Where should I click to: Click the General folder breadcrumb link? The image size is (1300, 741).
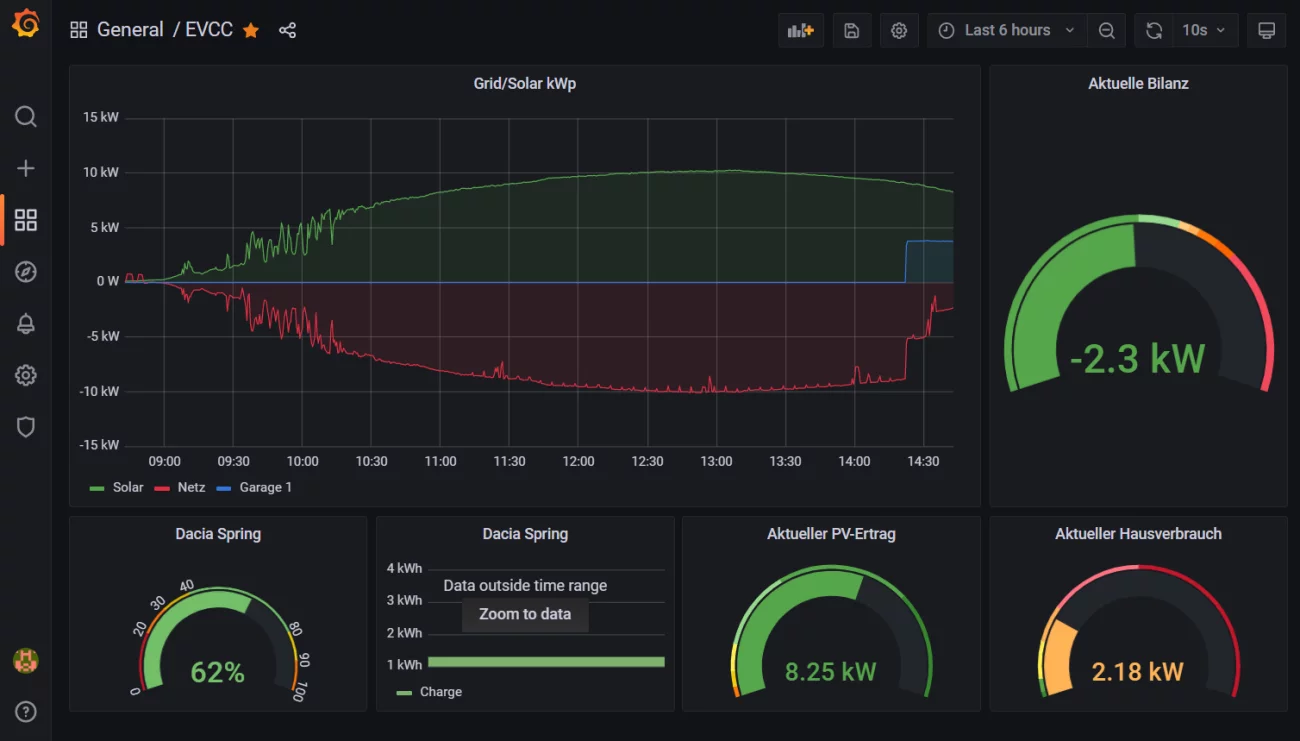point(130,30)
